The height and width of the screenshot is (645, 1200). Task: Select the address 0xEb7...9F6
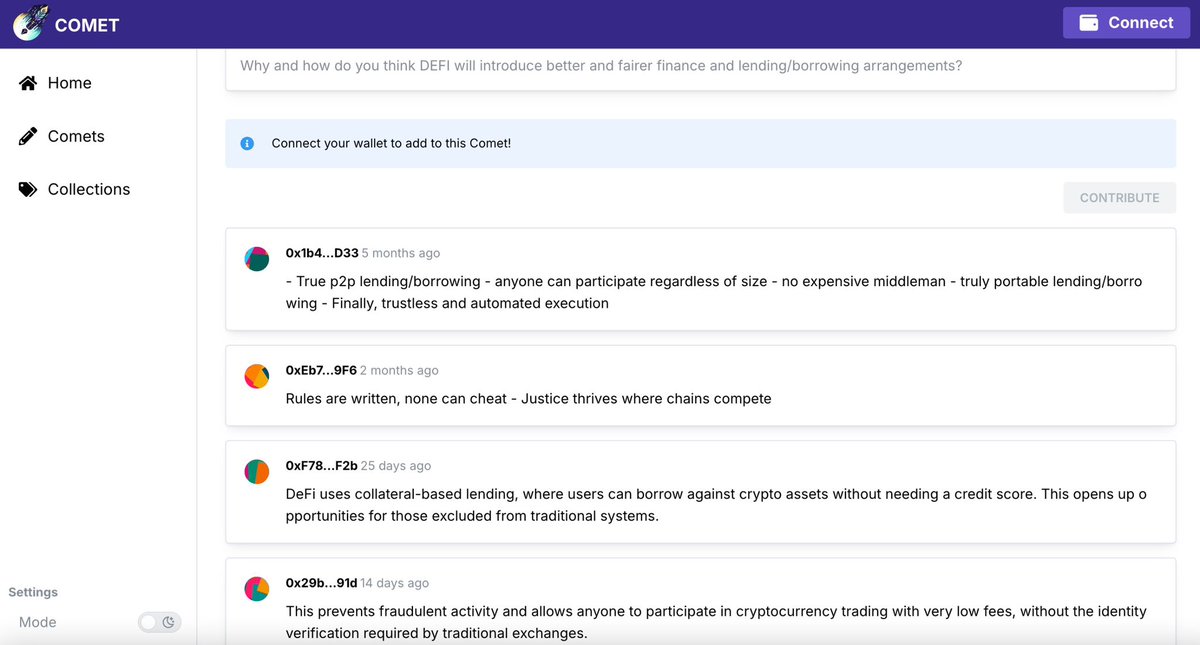[x=320, y=370]
